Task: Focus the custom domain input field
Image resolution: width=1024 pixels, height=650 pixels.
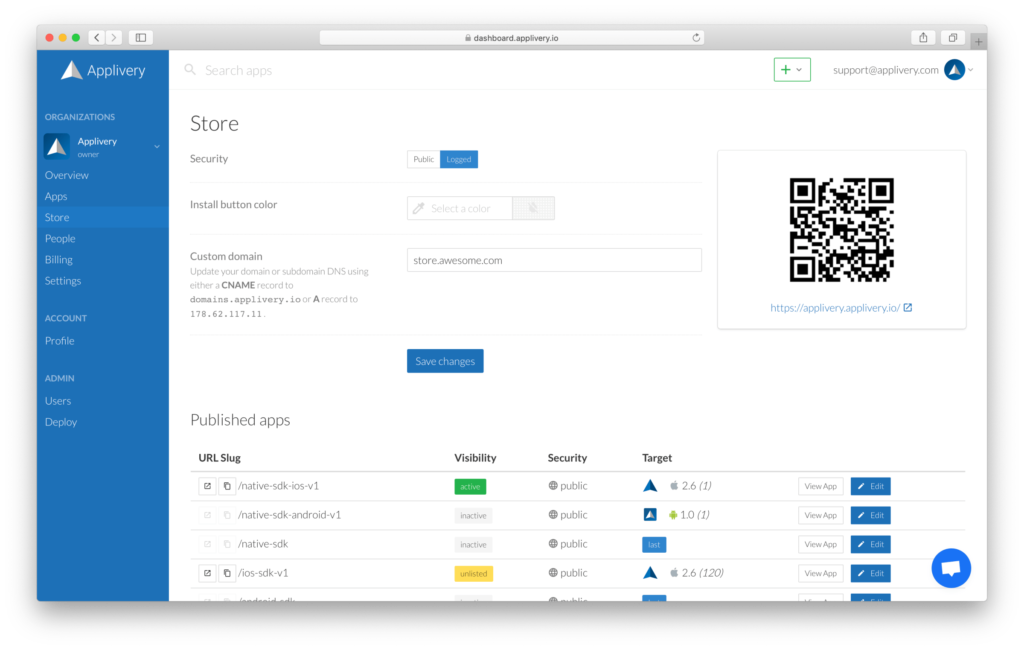Action: click(x=554, y=260)
